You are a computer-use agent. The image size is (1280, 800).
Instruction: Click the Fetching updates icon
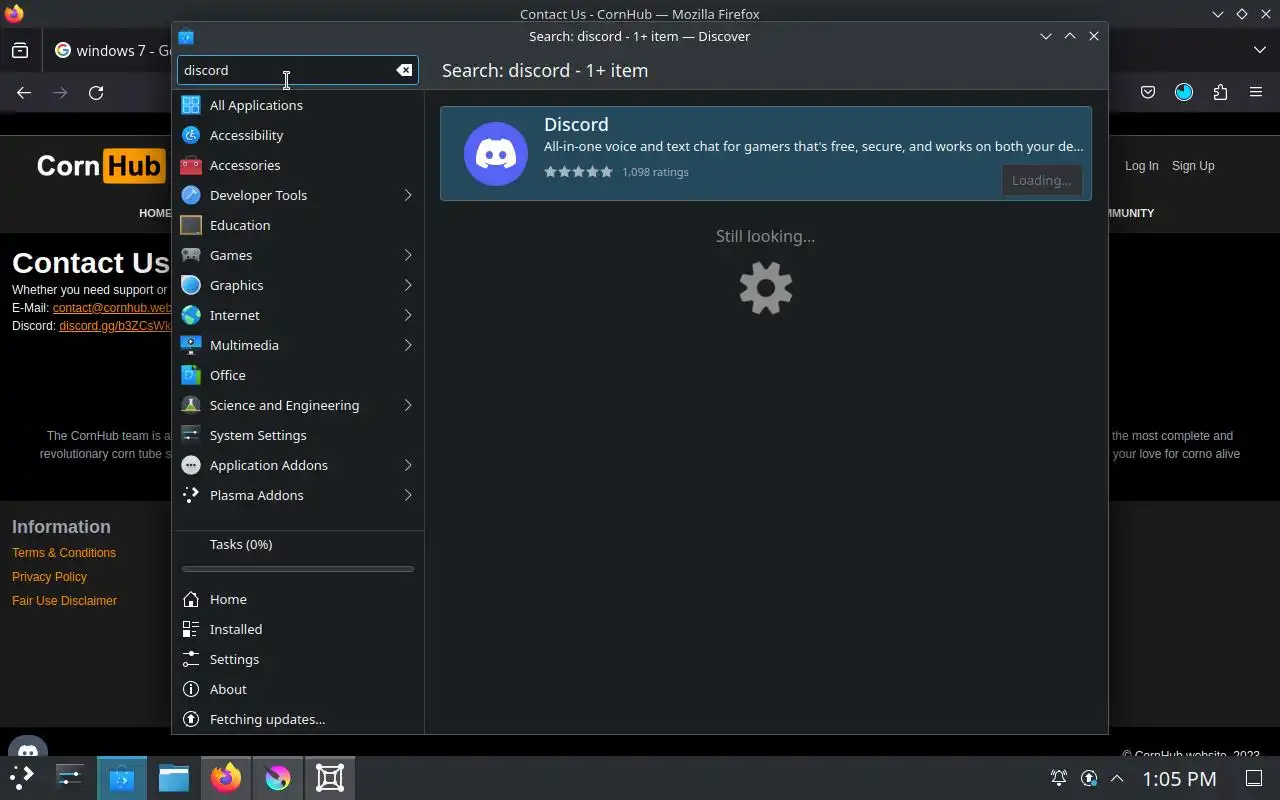(191, 719)
